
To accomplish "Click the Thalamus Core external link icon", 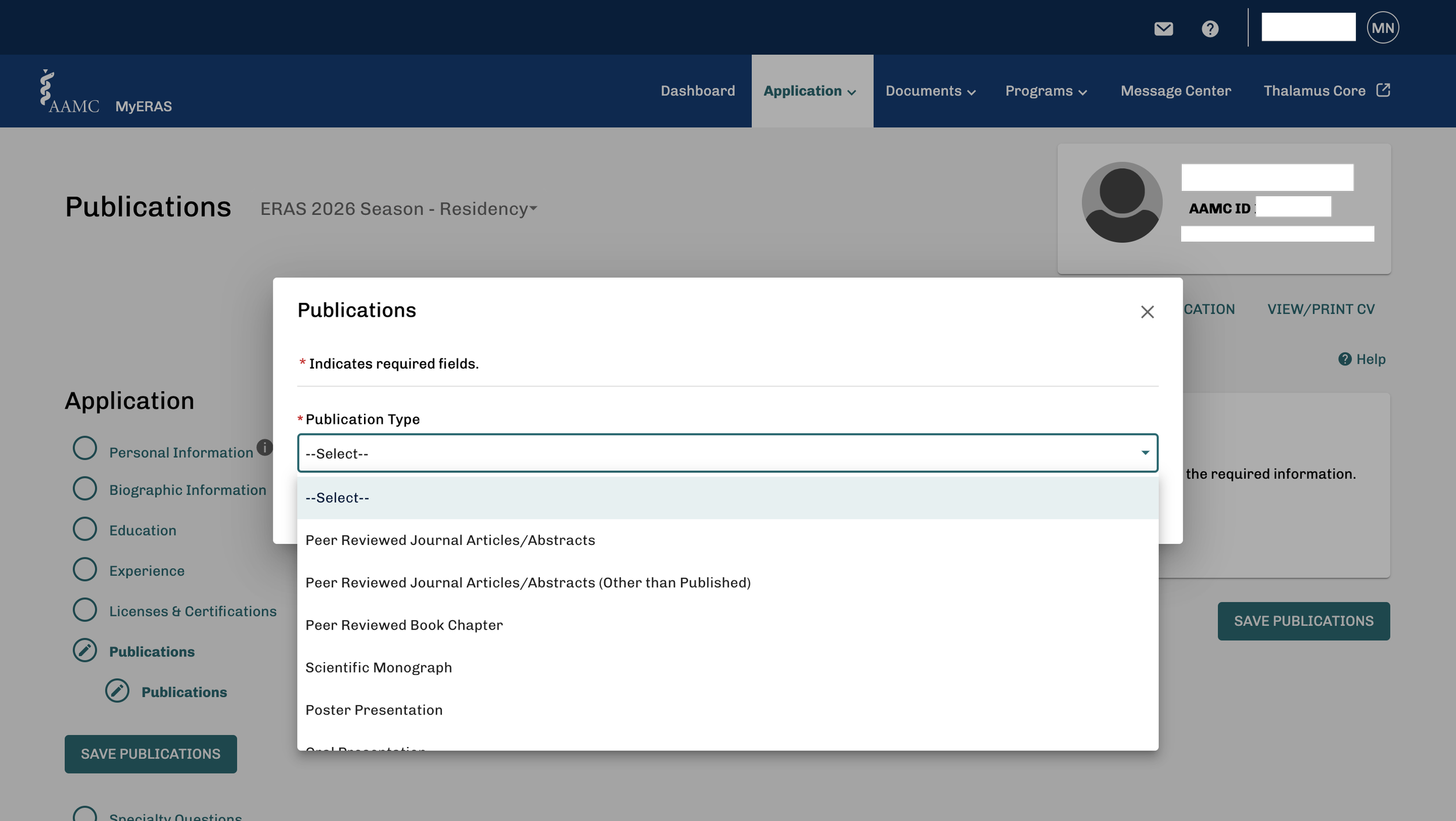I will tap(1383, 90).
